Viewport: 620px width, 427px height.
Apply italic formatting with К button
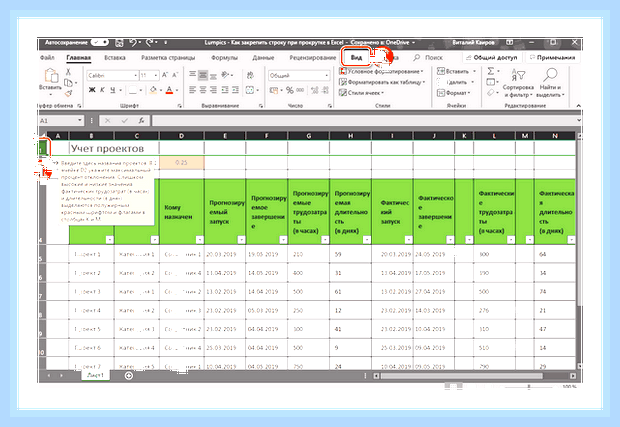click(x=102, y=90)
